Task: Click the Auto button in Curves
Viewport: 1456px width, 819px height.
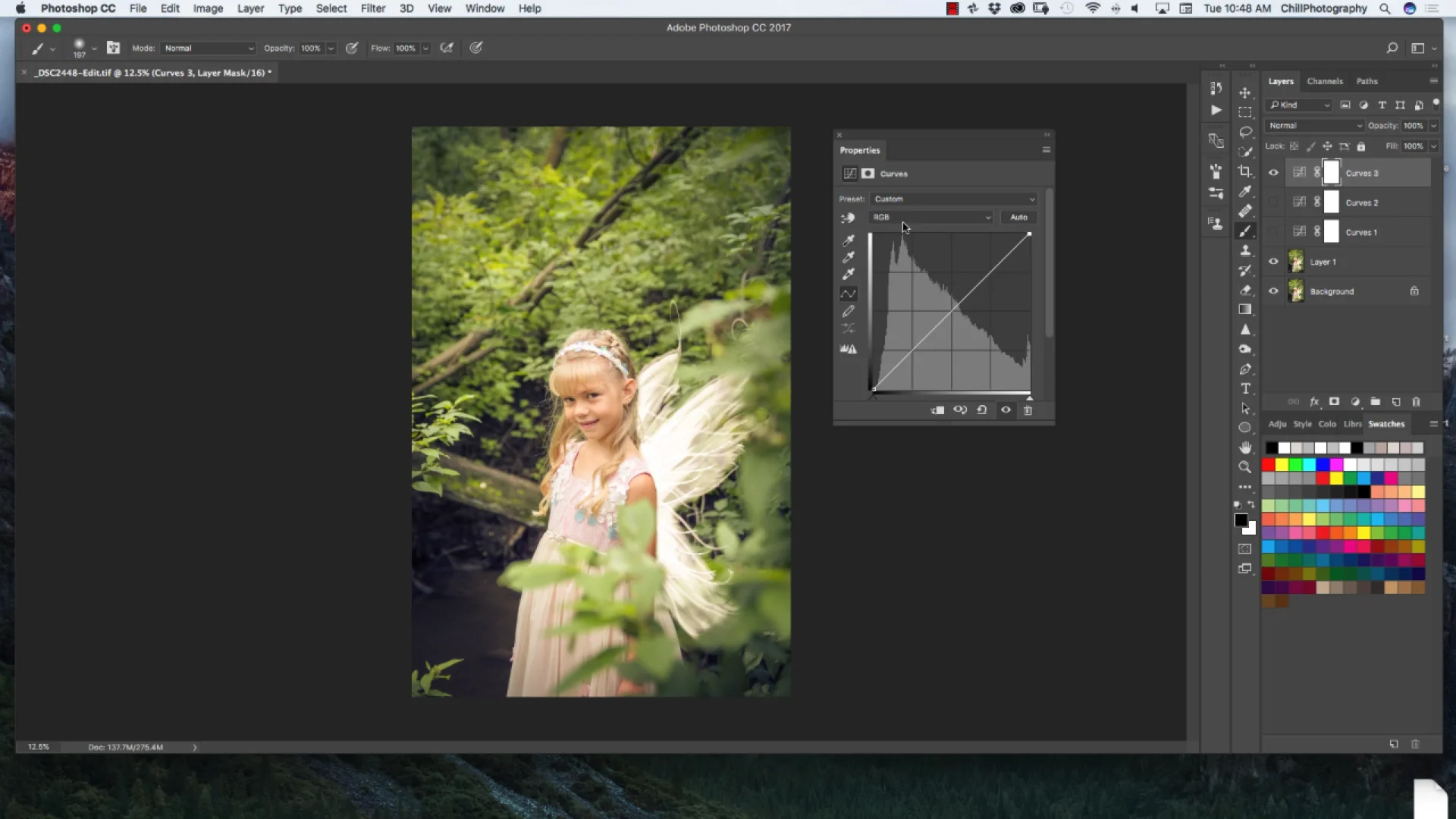Action: click(1018, 217)
